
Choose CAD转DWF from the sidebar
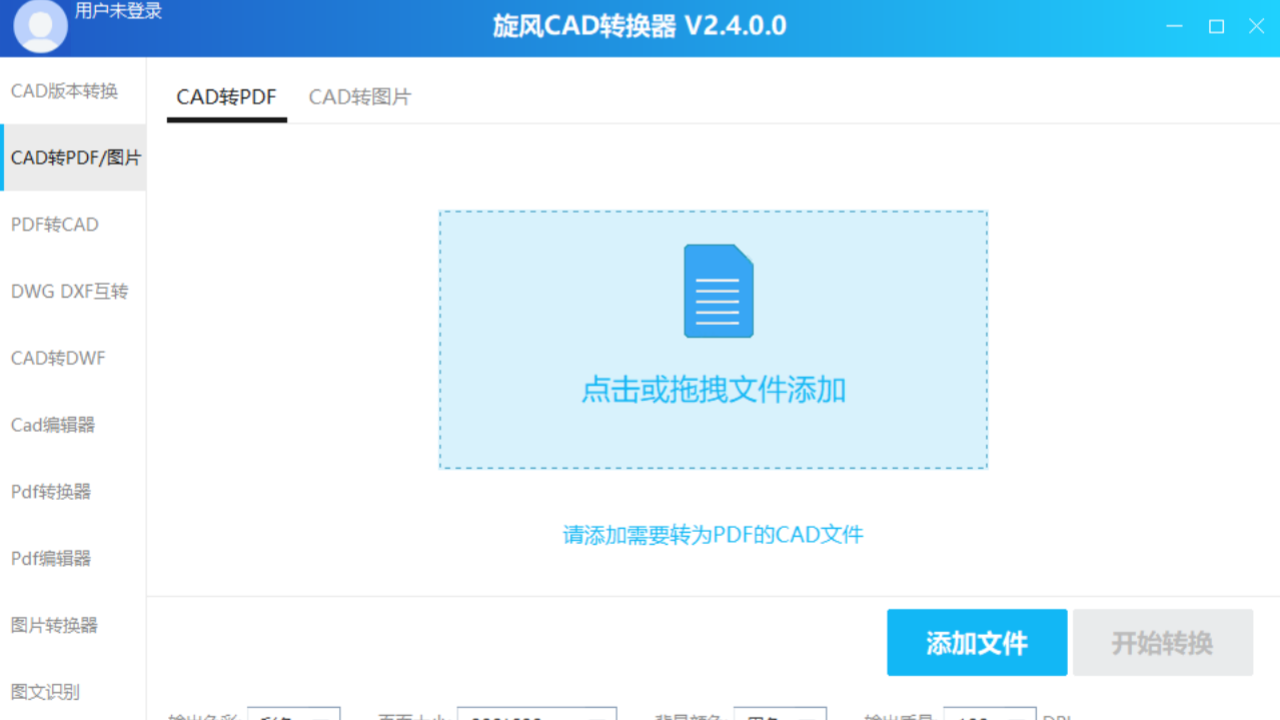click(x=58, y=358)
